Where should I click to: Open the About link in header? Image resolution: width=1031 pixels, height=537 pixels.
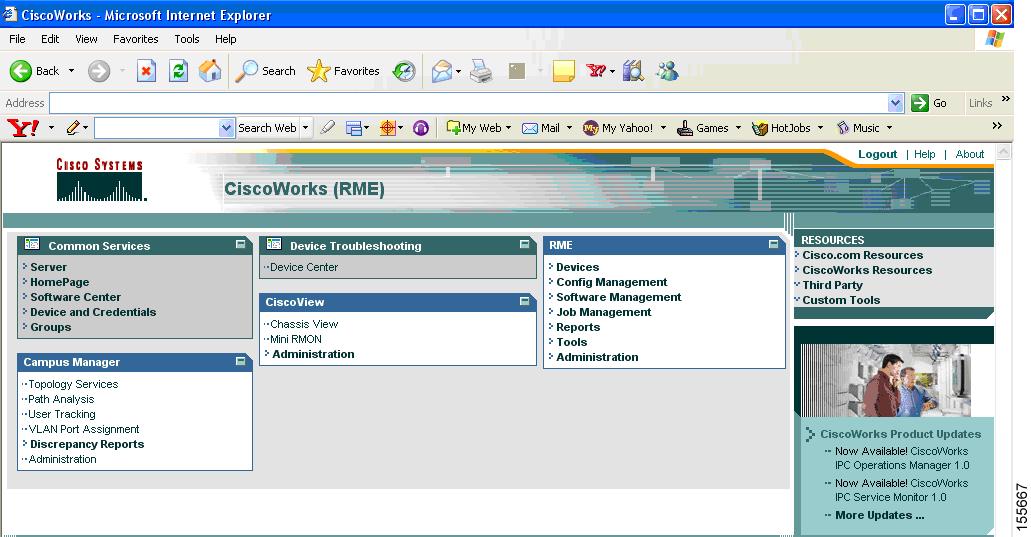[x=970, y=154]
